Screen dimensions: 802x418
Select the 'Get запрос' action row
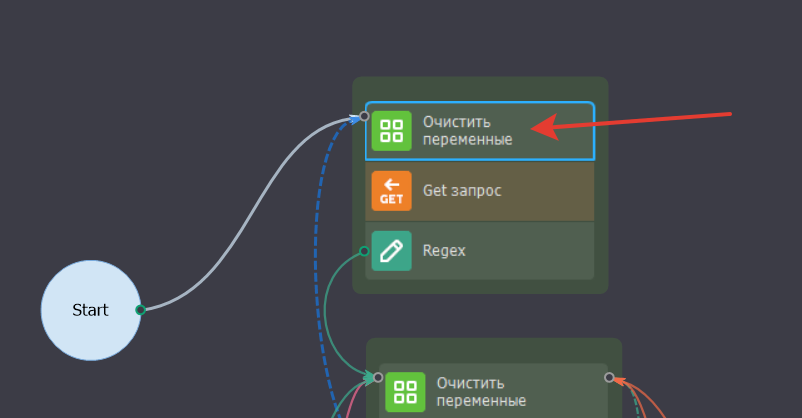480,191
